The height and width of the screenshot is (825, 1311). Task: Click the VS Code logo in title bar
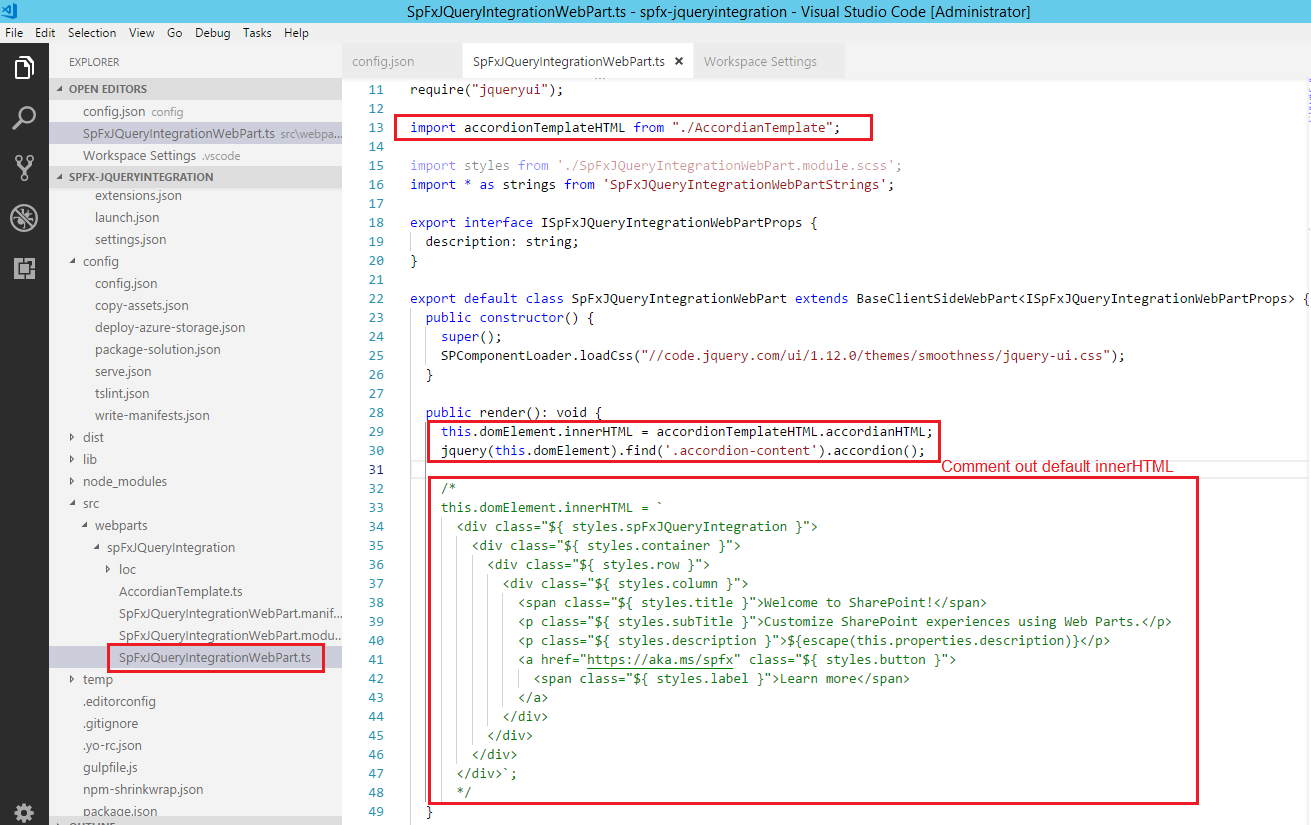11,11
